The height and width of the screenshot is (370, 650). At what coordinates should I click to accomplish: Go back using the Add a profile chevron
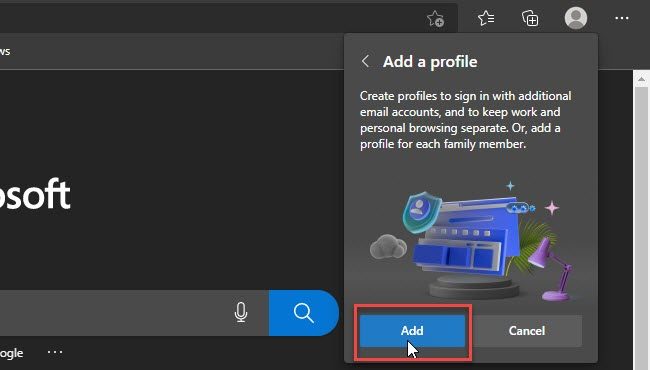coord(365,61)
